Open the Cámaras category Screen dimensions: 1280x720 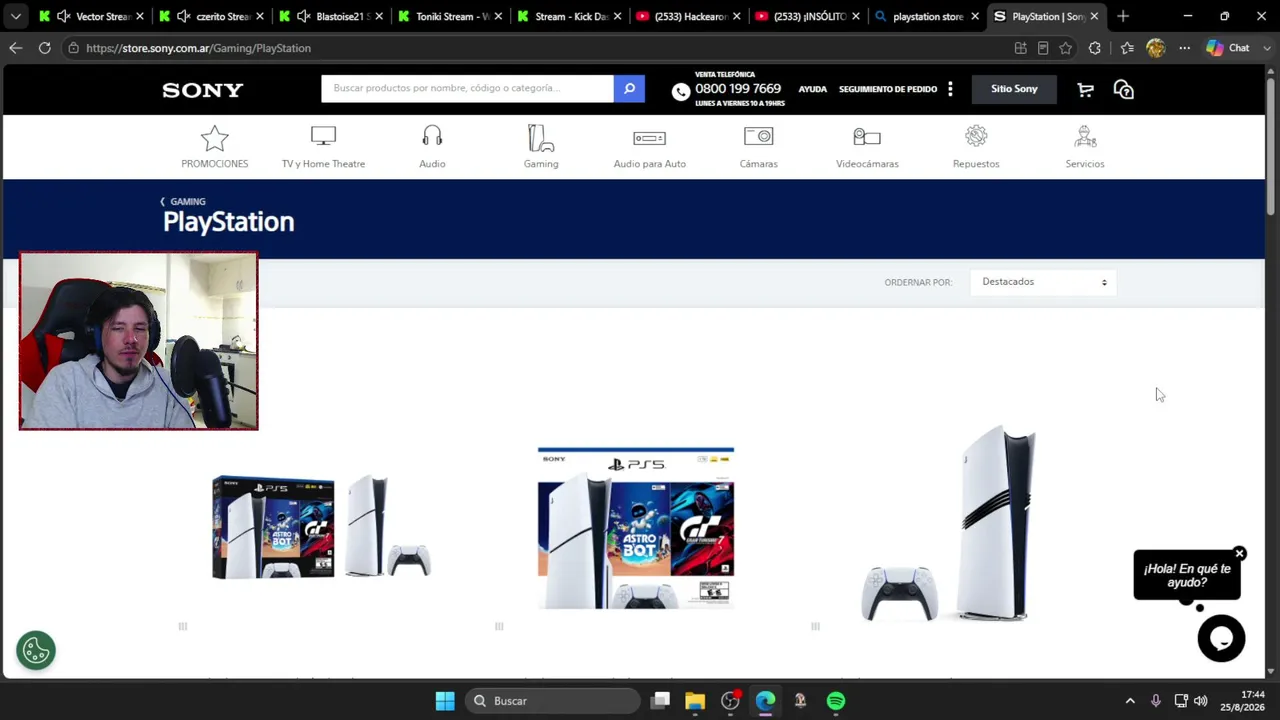758,146
